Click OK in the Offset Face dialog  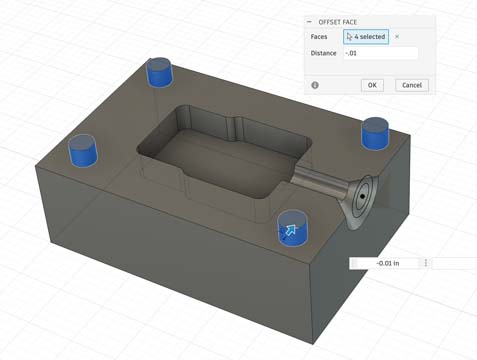[x=372, y=85]
